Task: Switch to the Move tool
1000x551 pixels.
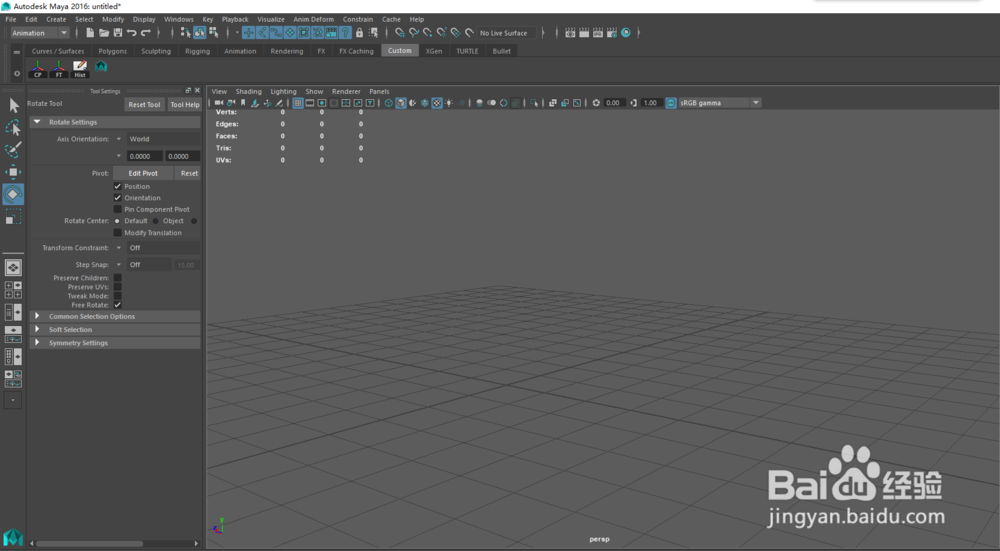Action: tap(13, 172)
